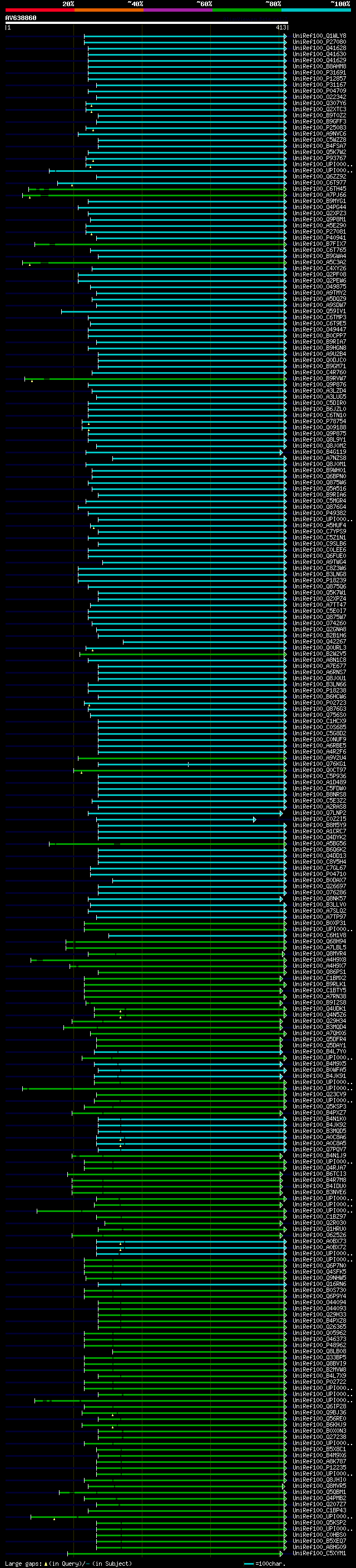The height and width of the screenshot is (1568, 356).
Task: Open hit UniRef100_P12857
Action: tap(319, 78)
